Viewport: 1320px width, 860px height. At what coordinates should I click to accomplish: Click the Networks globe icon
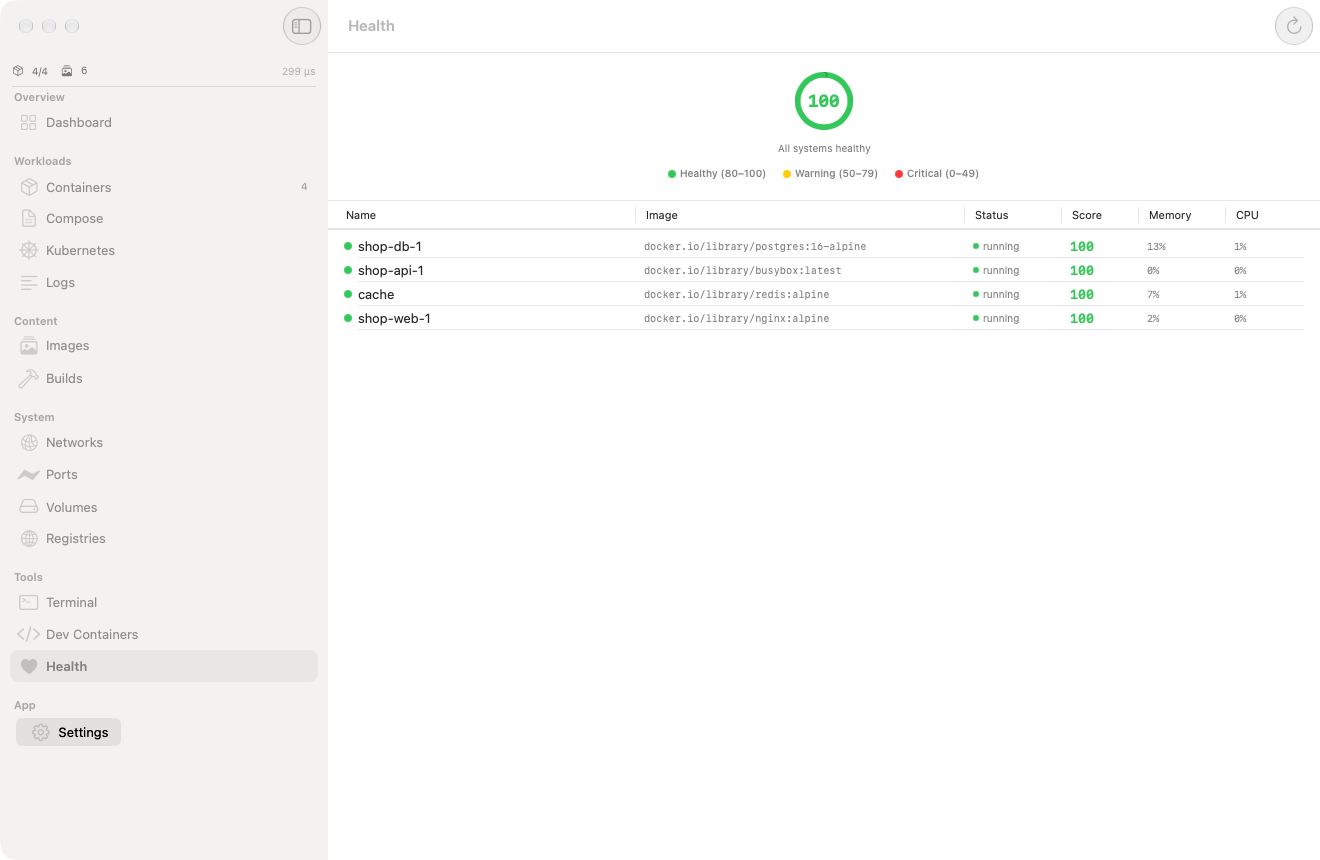point(28,442)
